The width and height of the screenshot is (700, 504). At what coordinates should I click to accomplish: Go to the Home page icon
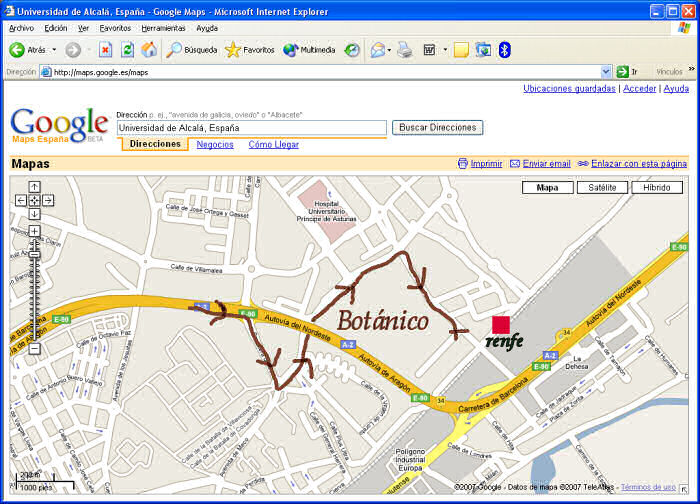point(149,50)
